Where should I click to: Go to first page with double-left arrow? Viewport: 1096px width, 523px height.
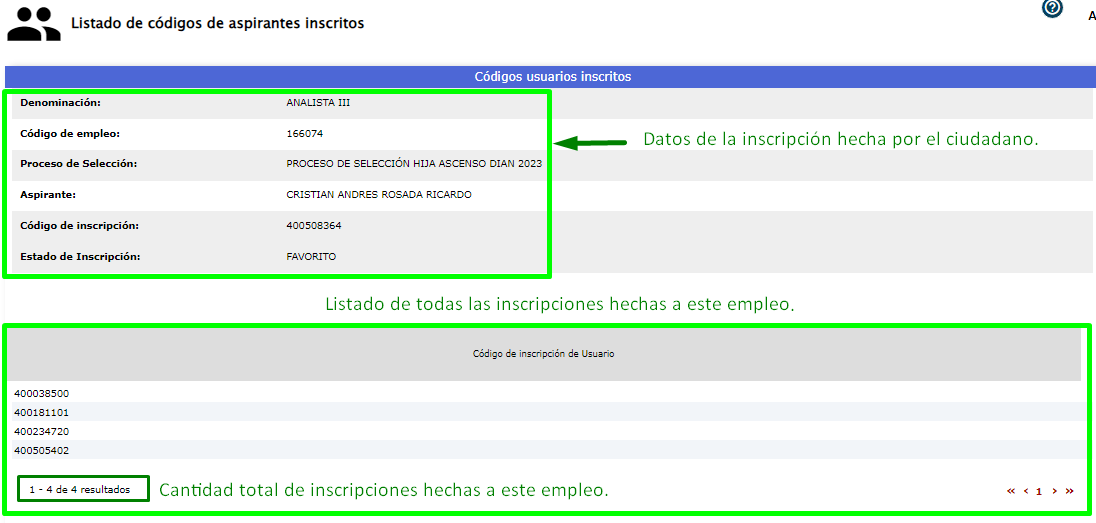click(1011, 491)
